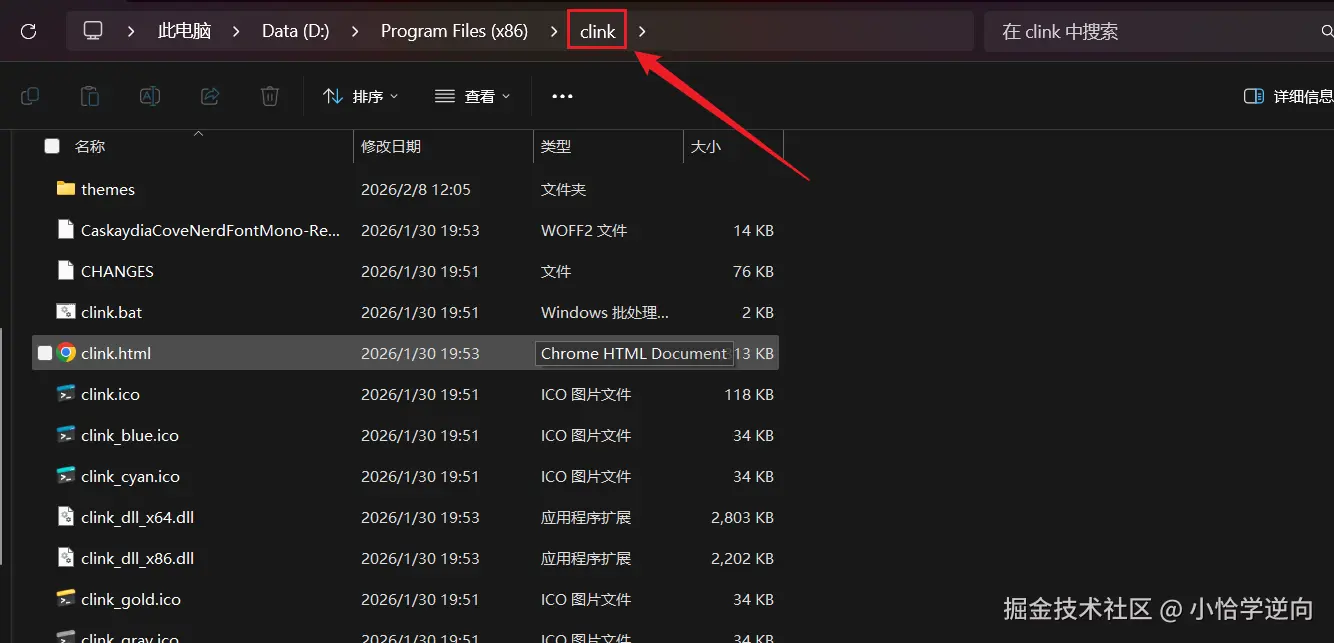Click the 在 clink 中搜索 search box

(1159, 31)
